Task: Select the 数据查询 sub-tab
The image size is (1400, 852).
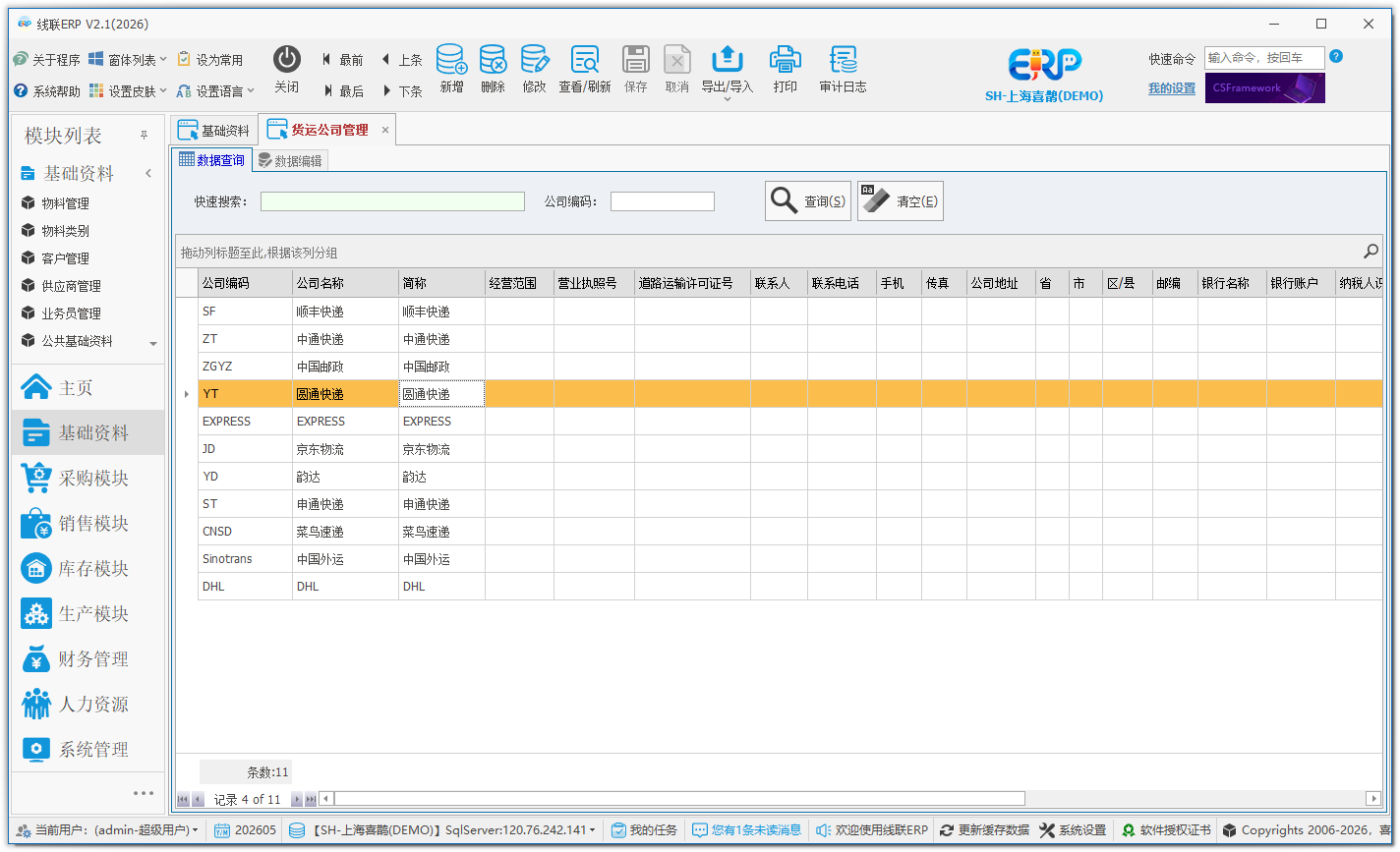Action: [211, 160]
